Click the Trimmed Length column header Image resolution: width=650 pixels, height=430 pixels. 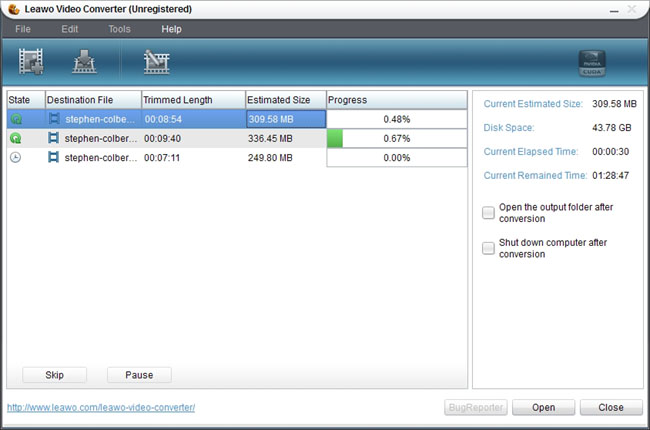[194, 100]
